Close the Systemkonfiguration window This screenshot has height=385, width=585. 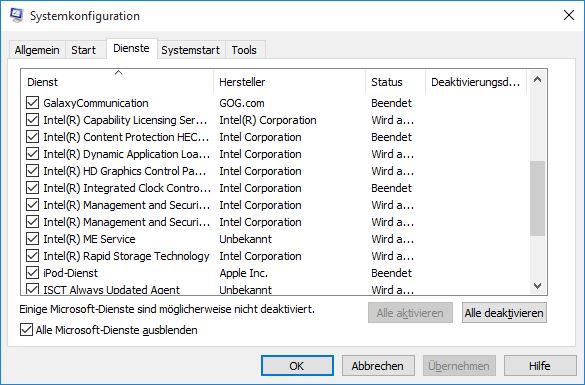pyautogui.click(x=569, y=15)
